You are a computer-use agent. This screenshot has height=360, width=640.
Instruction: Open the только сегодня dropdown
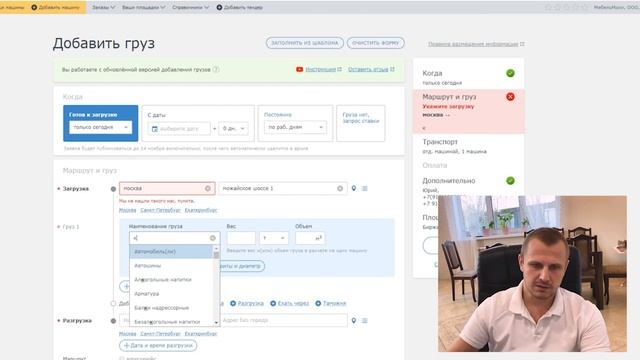pyautogui.click(x=100, y=127)
